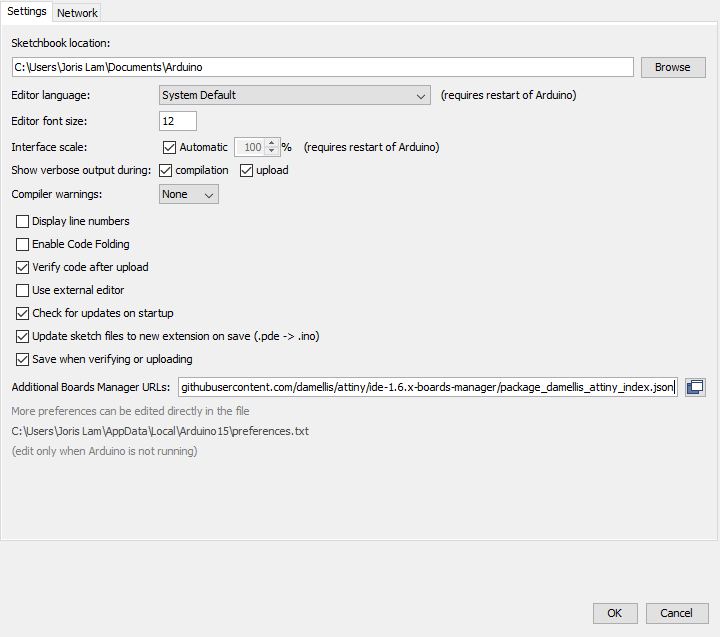Enable Display line numbers
This screenshot has height=637, width=720.
click(x=23, y=221)
